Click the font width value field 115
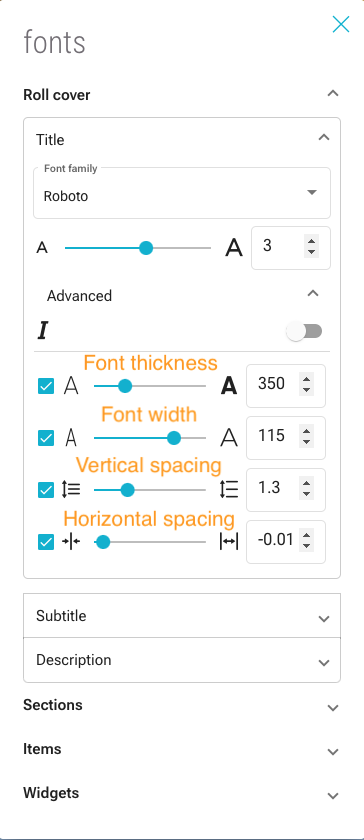 pos(286,438)
